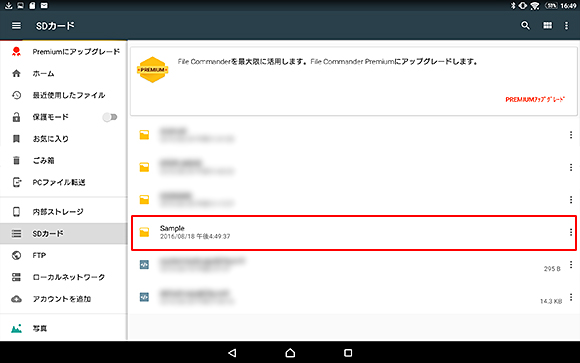Viewport: 580px width, 363px height.
Task: Tap the add account cloud icon
Action: point(16,299)
